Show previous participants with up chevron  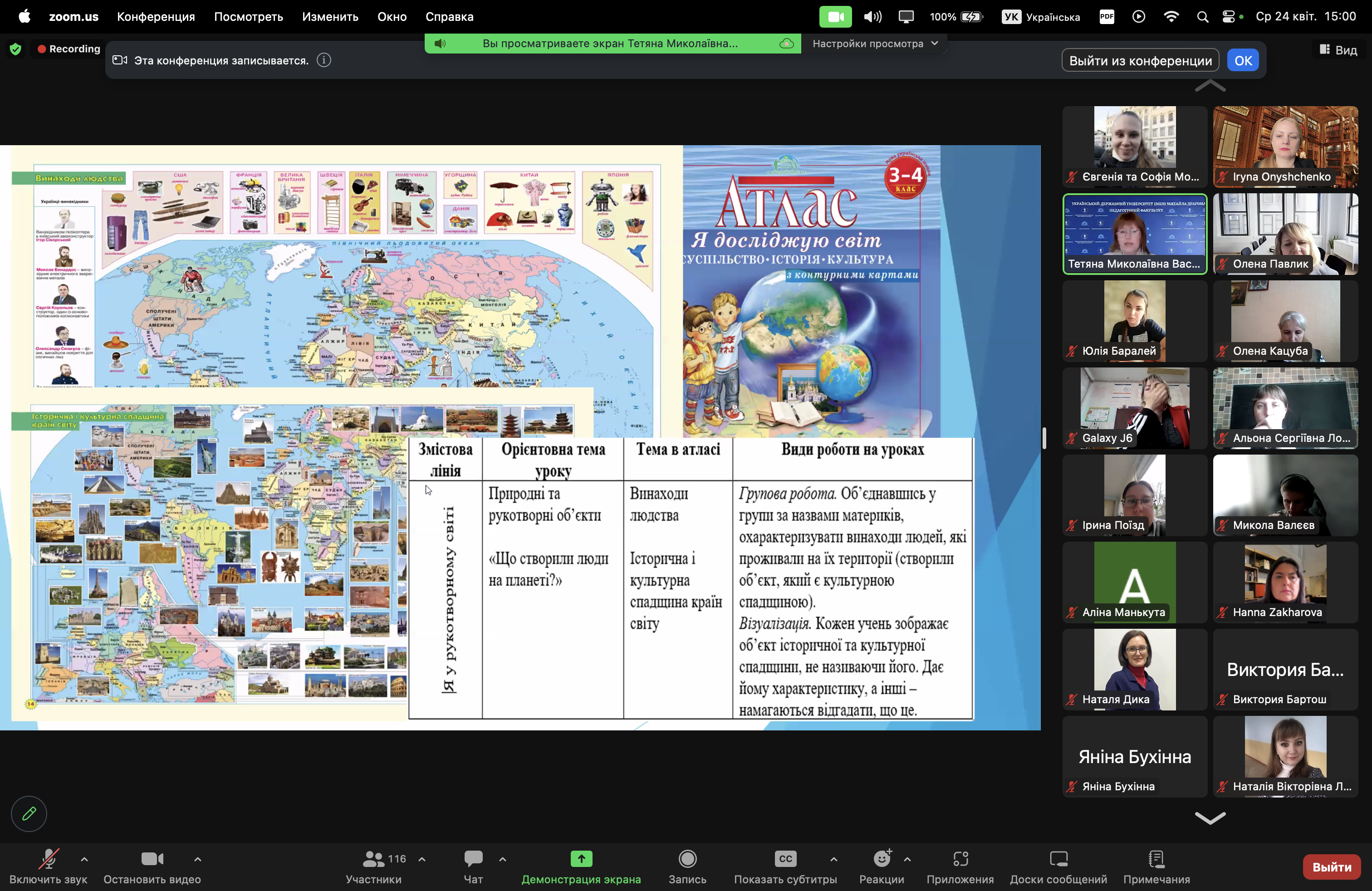(x=1210, y=87)
